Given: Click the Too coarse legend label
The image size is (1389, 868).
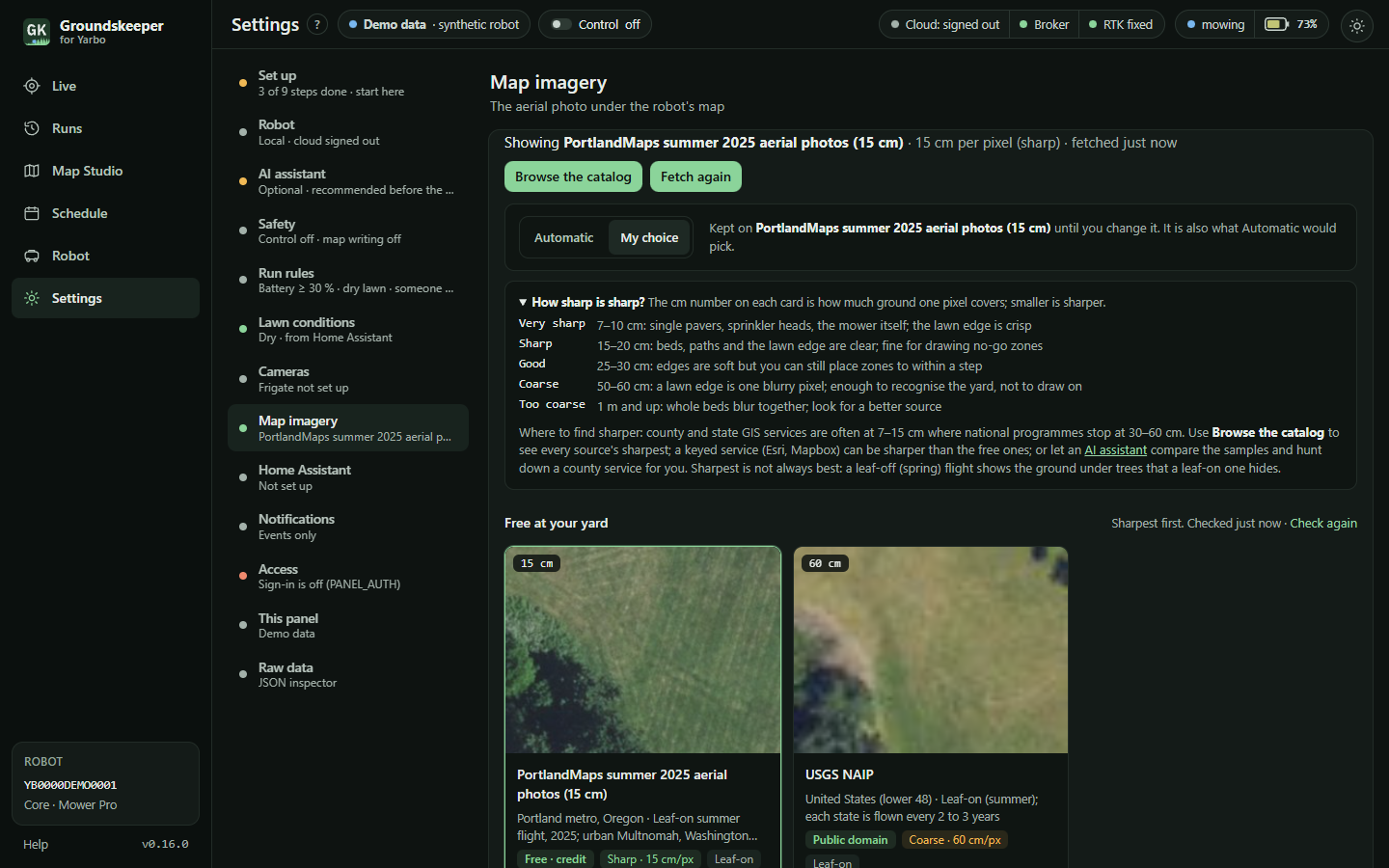Looking at the screenshot, I should [552, 405].
